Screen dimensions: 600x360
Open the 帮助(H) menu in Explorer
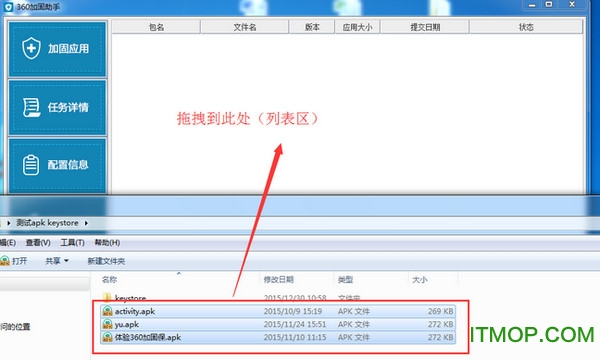tap(107, 243)
